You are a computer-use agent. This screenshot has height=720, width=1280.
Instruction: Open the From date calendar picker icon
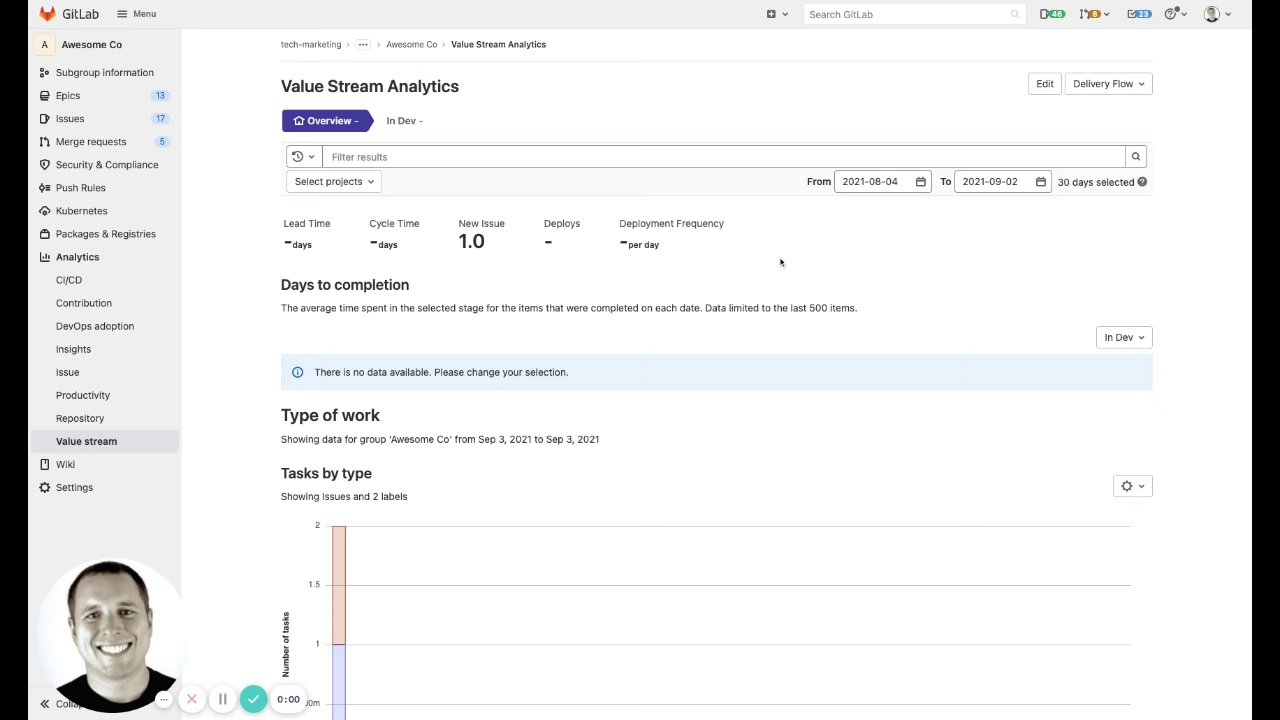[x=920, y=182]
